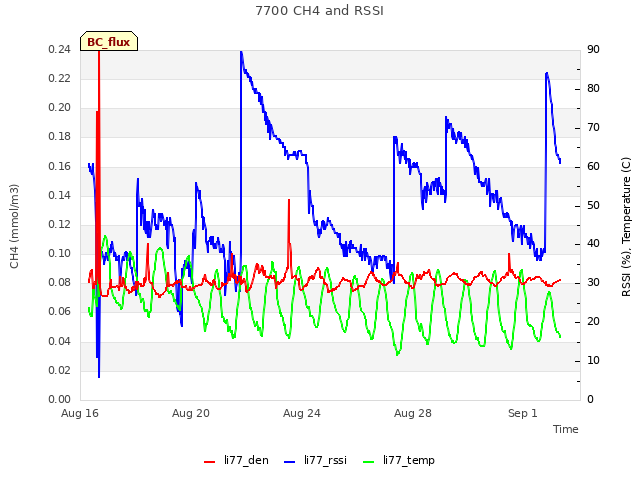Click the 0.12 left axis tick value
Viewport: 640px width, 480px height.
60,224
